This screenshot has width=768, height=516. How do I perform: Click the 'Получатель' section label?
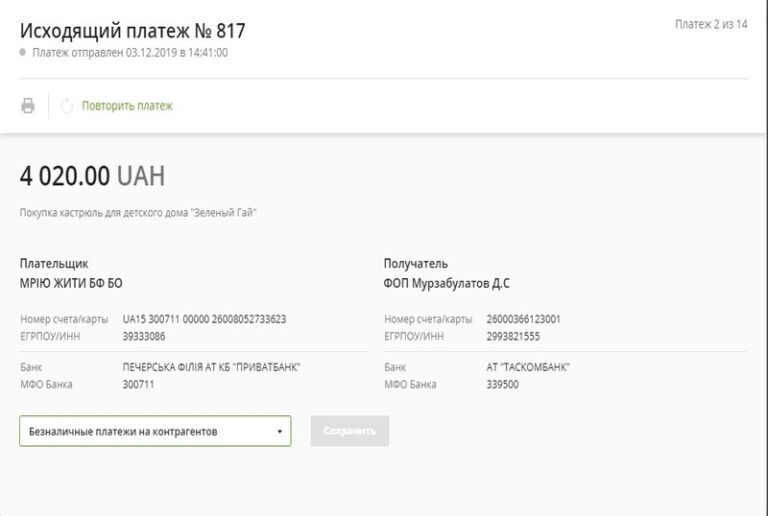coord(416,264)
